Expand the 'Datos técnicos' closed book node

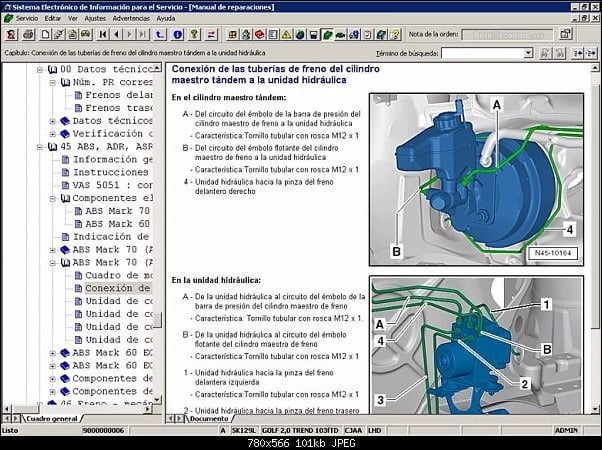point(53,121)
